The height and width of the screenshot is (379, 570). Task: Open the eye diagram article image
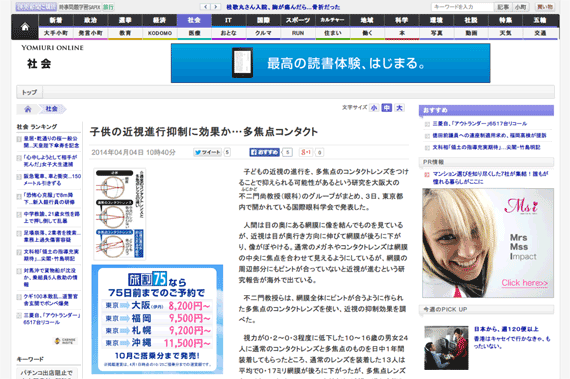click(x=120, y=214)
